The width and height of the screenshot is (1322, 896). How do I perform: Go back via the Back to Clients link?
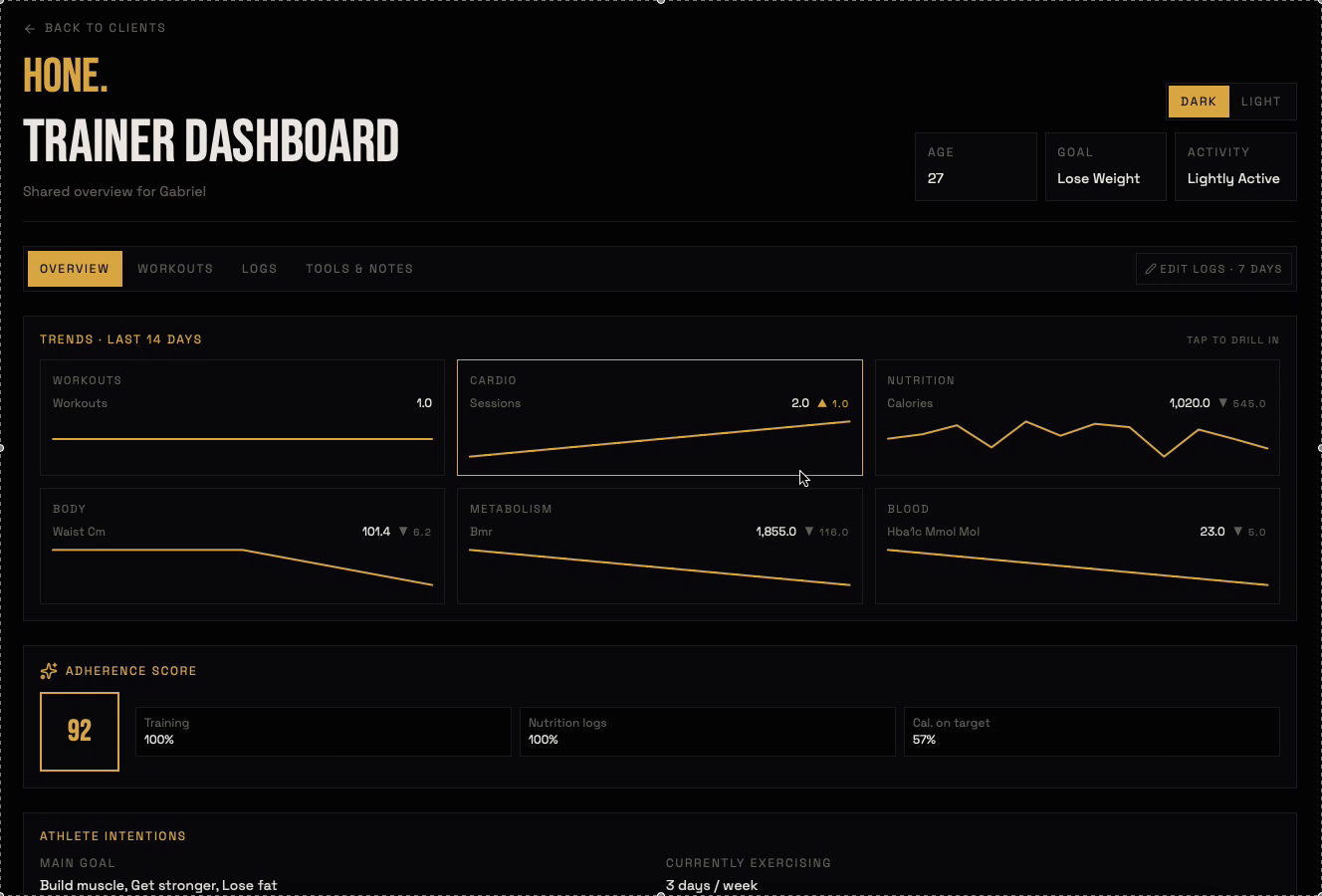[95, 28]
